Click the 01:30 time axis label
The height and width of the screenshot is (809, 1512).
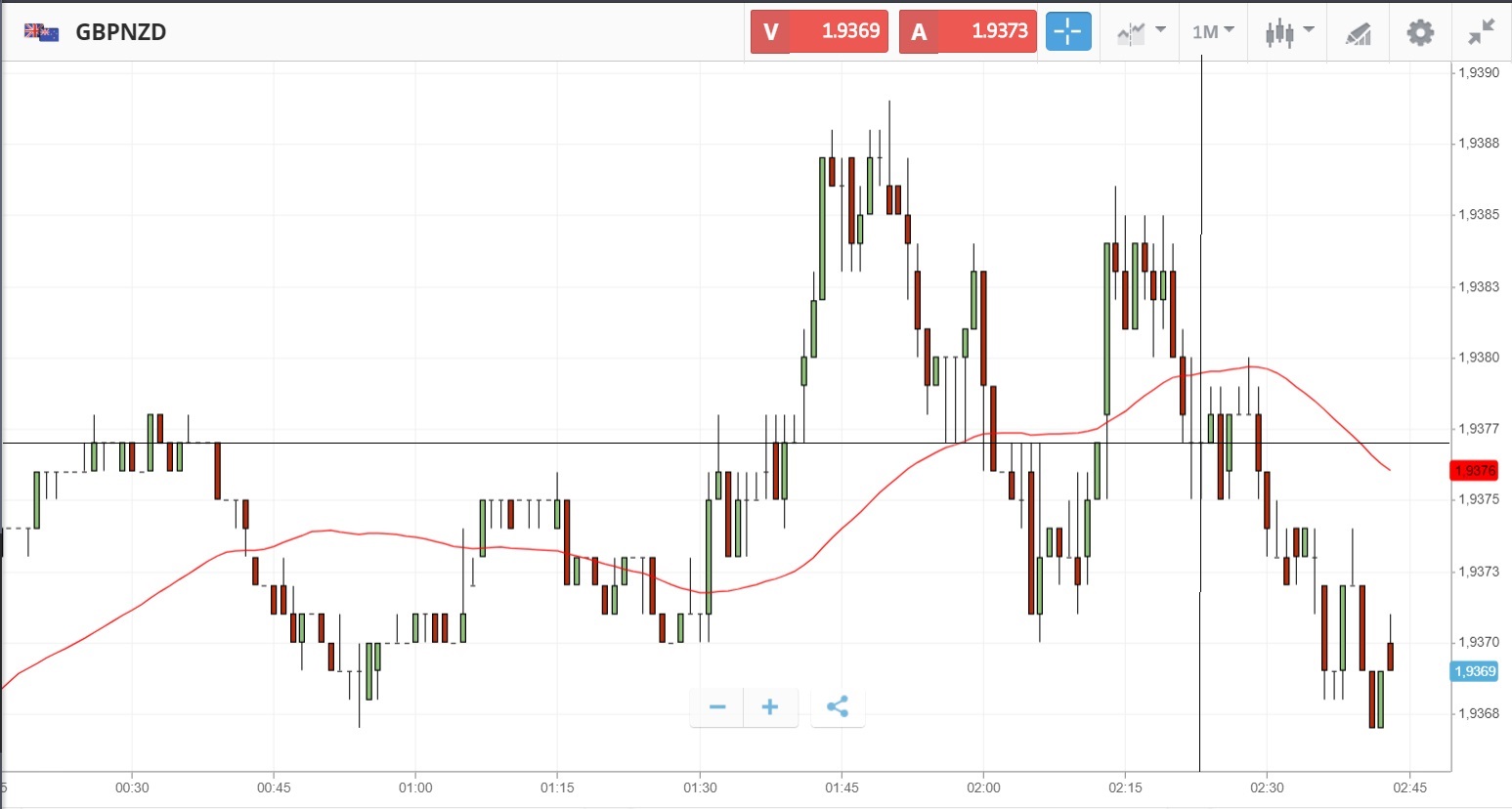[x=700, y=788]
